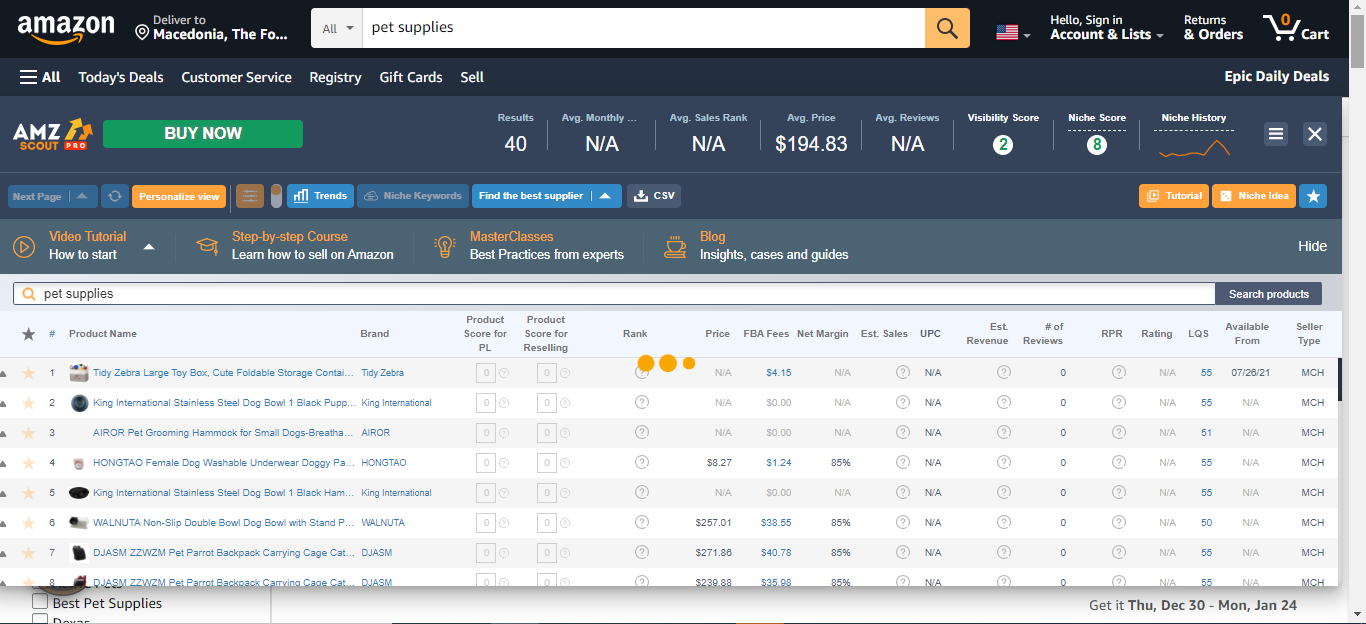Click rank help icon for Tidy Zebra row
The image size is (1366, 624).
click(642, 373)
